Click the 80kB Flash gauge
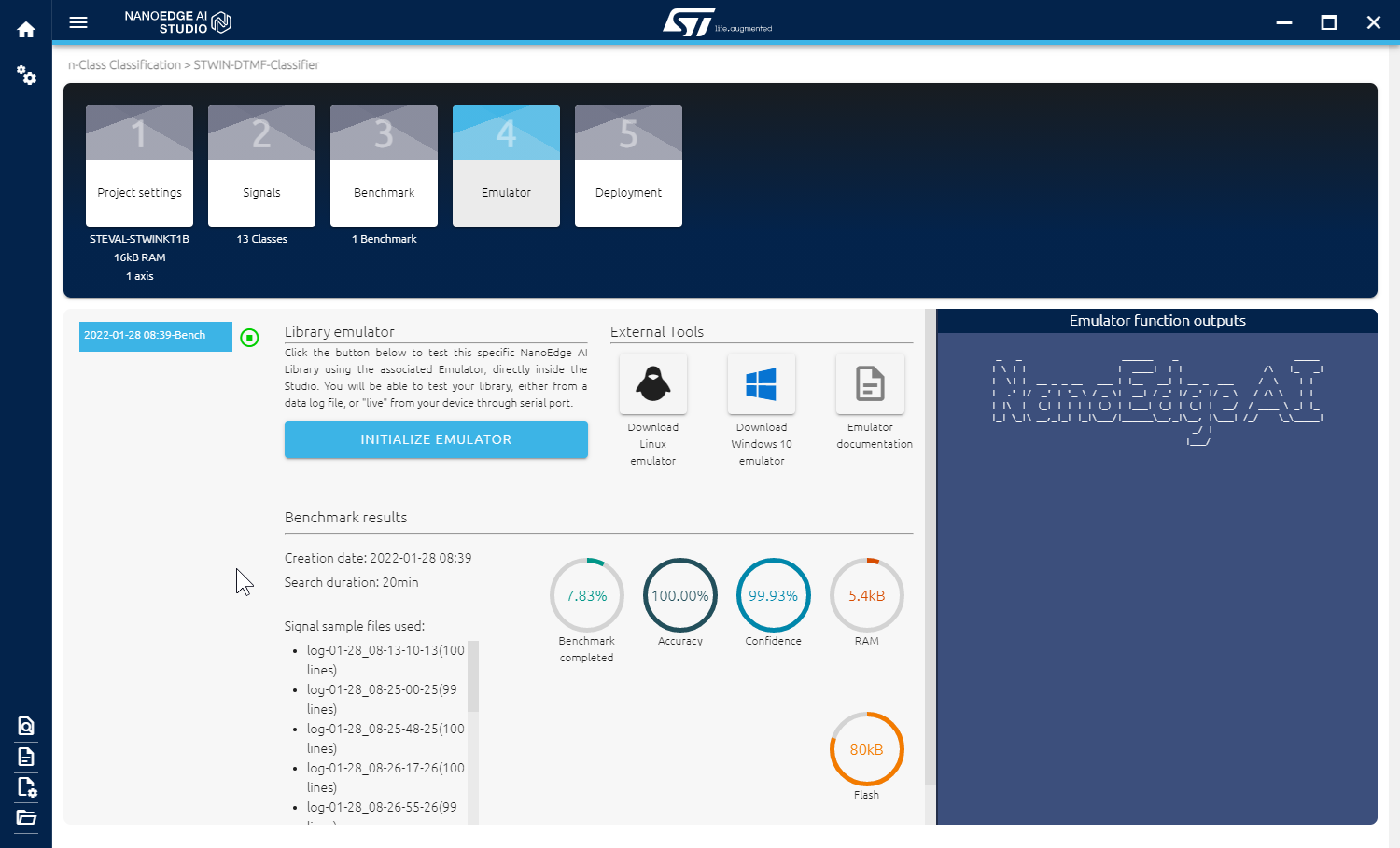The image size is (1400, 848). [867, 749]
